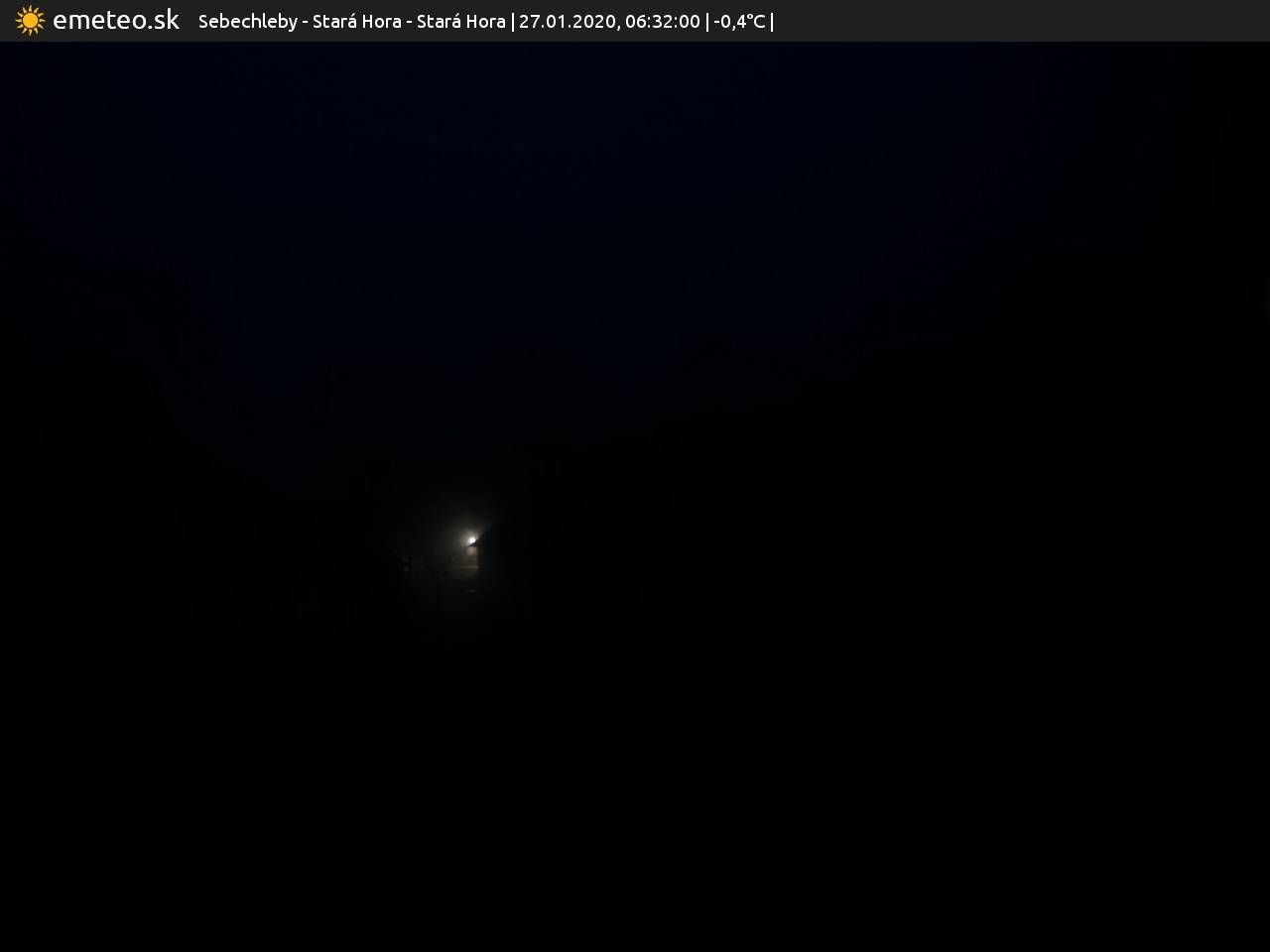Viewport: 1270px width, 952px height.
Task: Click the letter e starting emeteo.sk
Action: click(x=60, y=21)
